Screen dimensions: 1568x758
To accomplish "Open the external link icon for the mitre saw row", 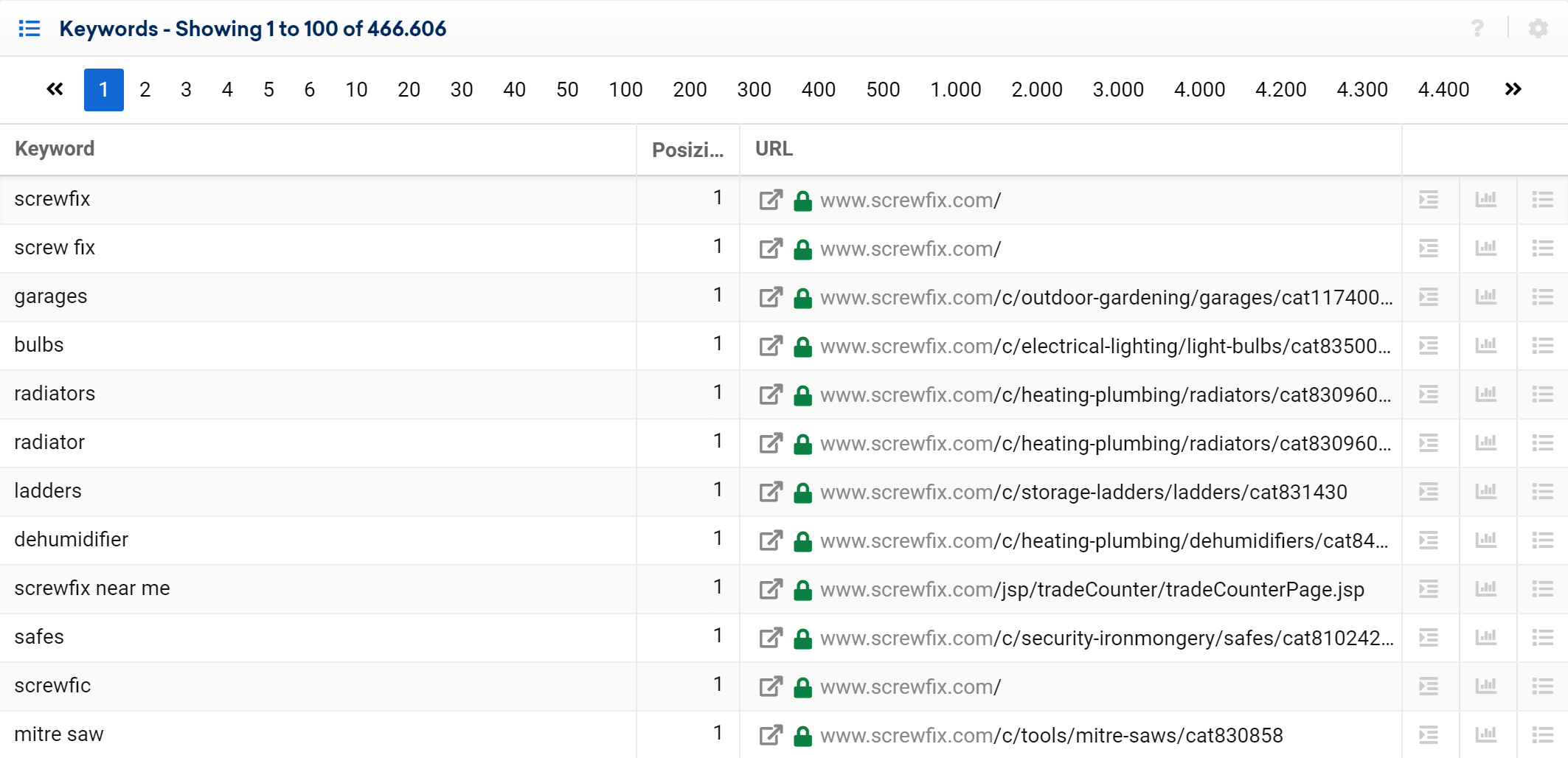I will coord(771,735).
